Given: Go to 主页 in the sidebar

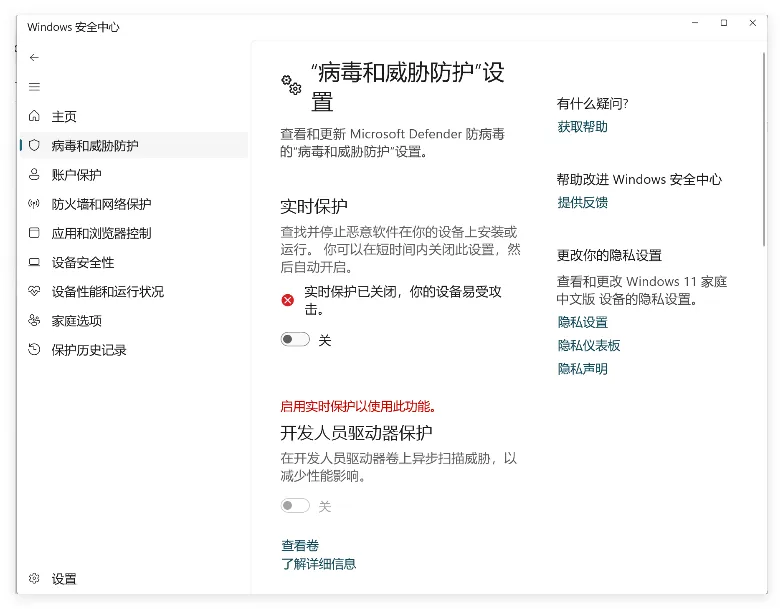Looking at the screenshot, I should (x=133, y=116).
